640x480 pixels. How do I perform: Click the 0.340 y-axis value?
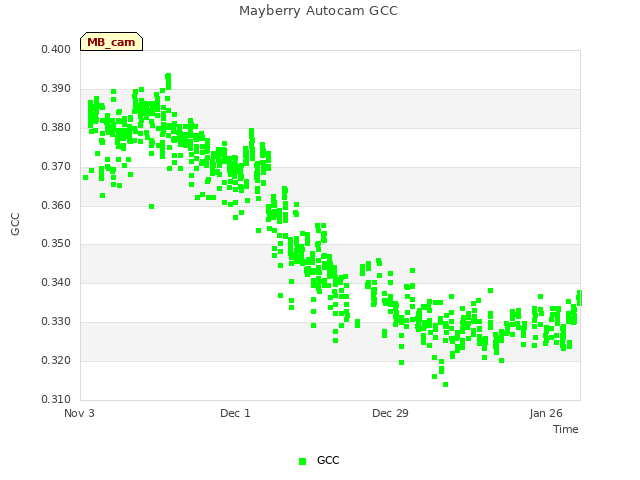pyautogui.click(x=56, y=282)
